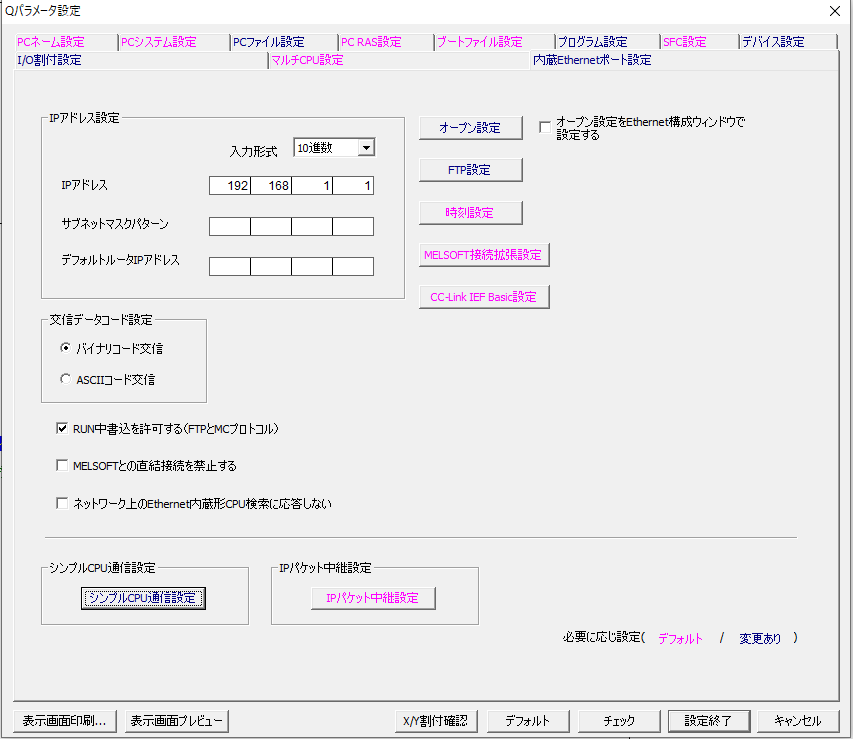
Task: Open the CC-Link IEF Basic設定
Action: point(484,296)
